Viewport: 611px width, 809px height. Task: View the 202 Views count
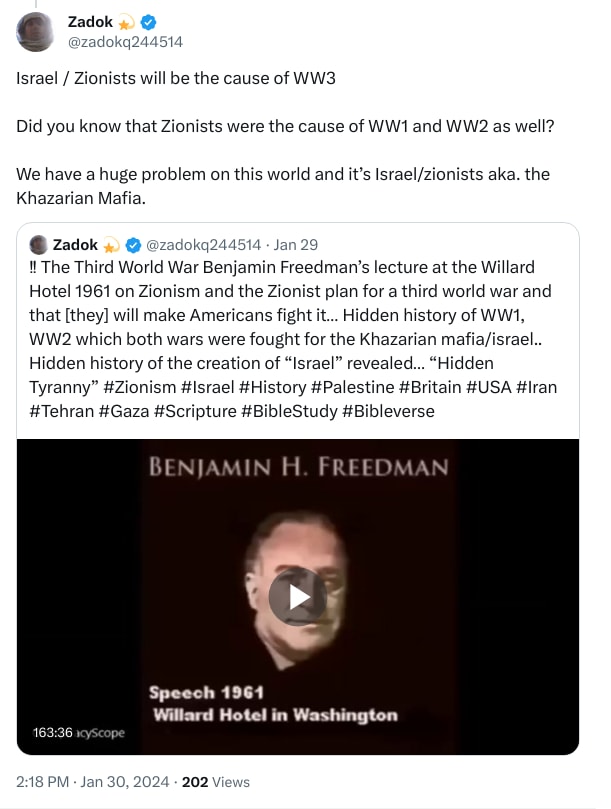click(x=216, y=782)
